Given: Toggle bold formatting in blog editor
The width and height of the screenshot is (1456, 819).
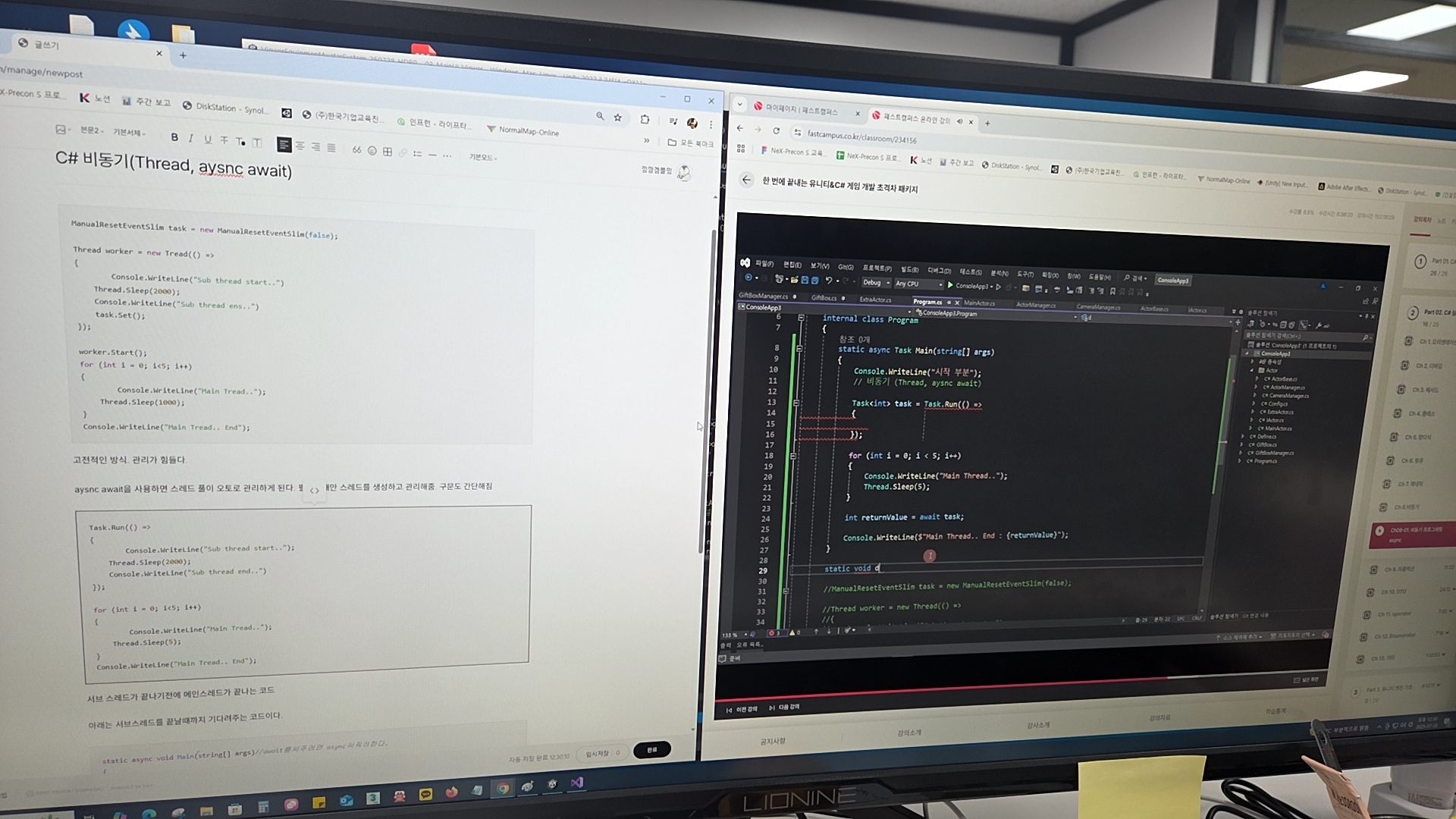Looking at the screenshot, I should (174, 137).
